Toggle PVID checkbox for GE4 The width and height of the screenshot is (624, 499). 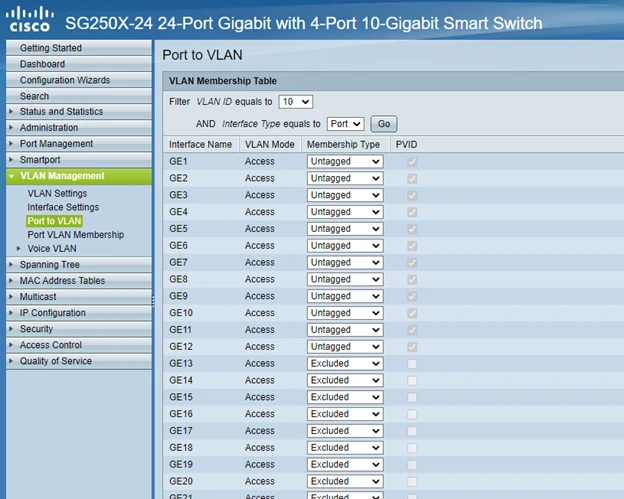(412, 212)
